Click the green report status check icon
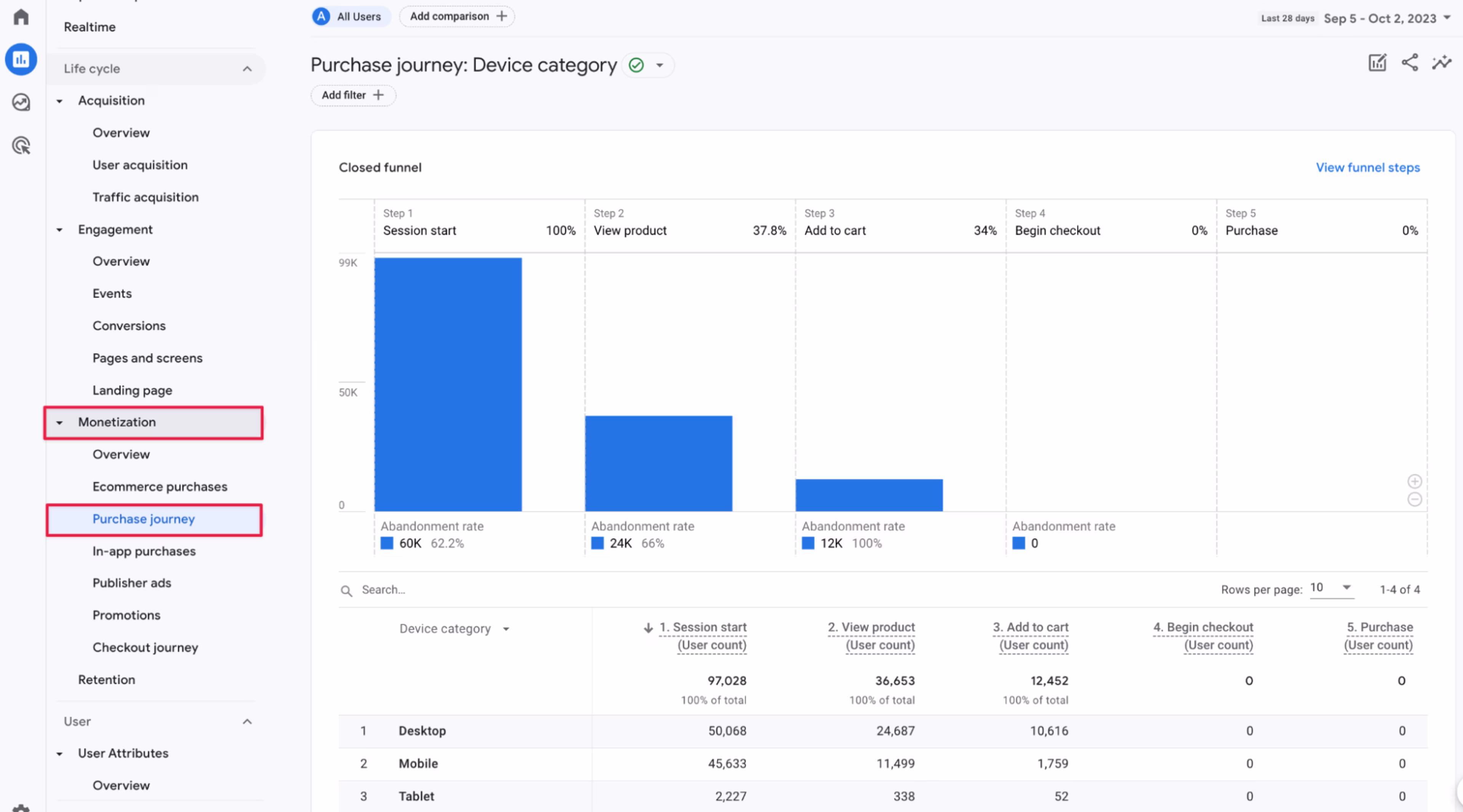 click(636, 65)
